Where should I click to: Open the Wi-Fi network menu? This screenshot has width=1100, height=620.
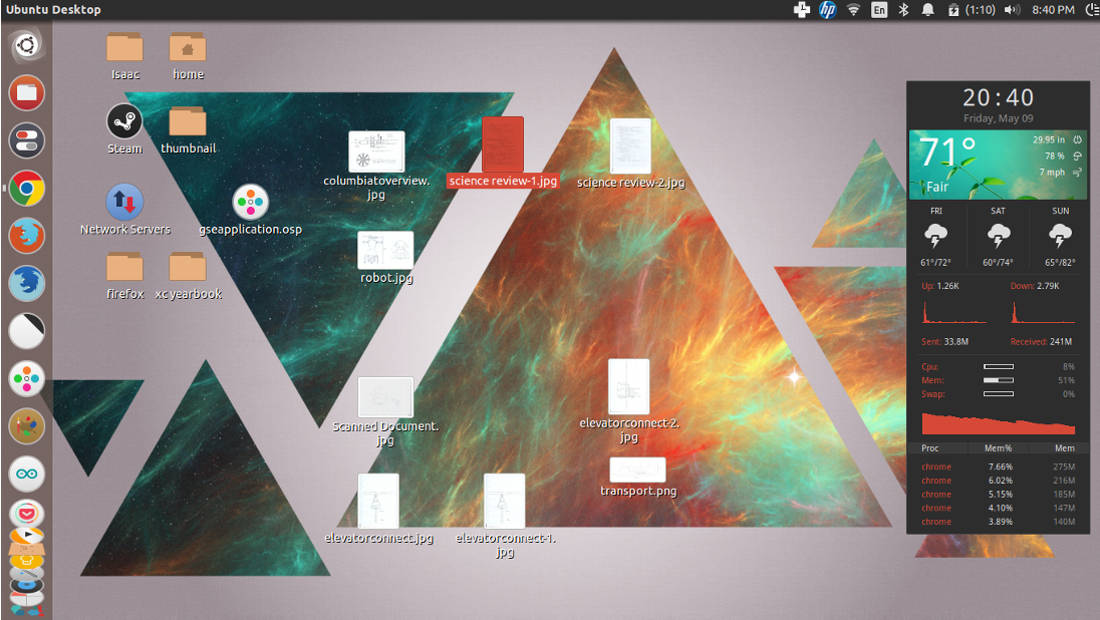pos(854,10)
